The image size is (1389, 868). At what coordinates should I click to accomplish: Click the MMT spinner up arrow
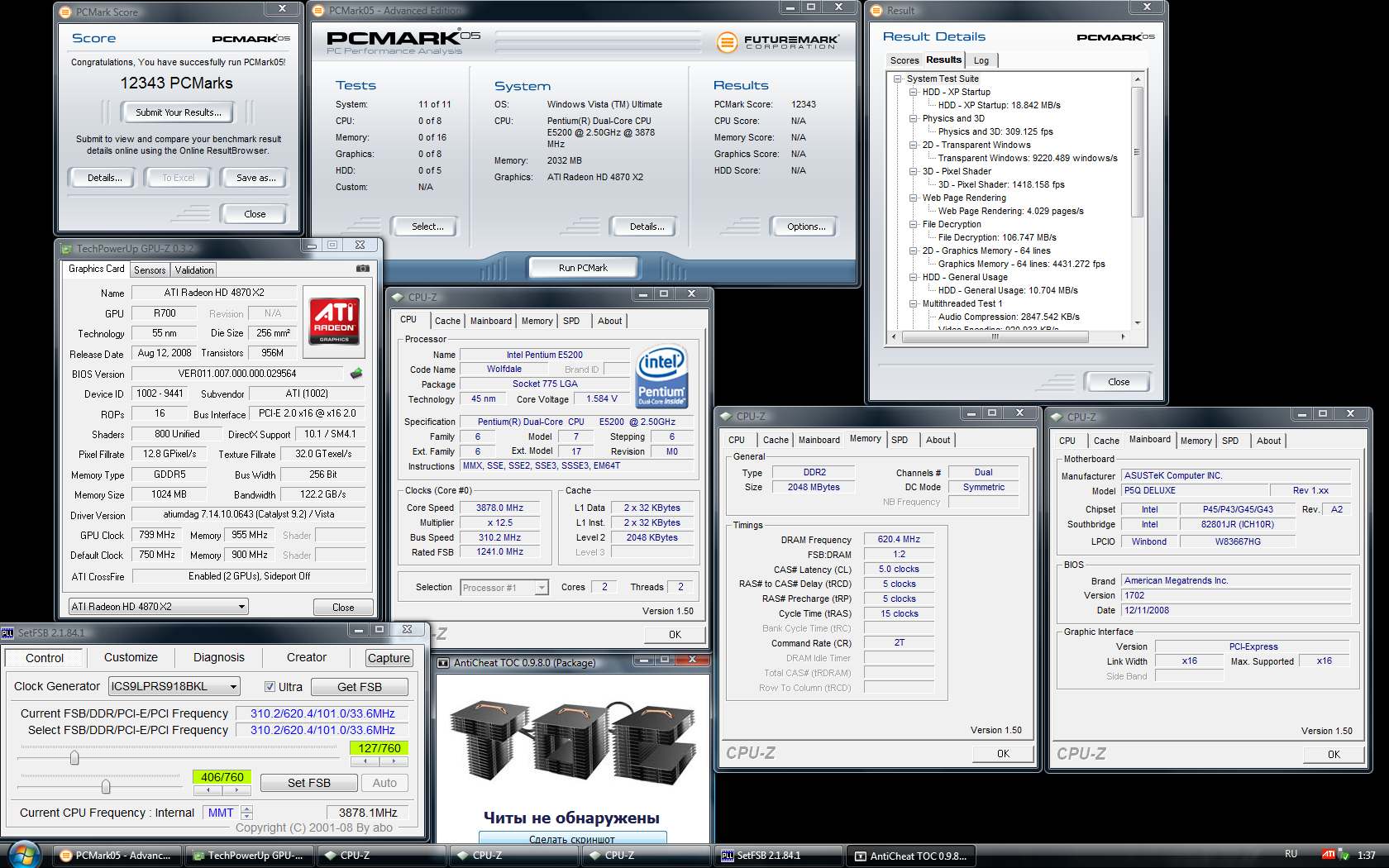click(x=246, y=808)
